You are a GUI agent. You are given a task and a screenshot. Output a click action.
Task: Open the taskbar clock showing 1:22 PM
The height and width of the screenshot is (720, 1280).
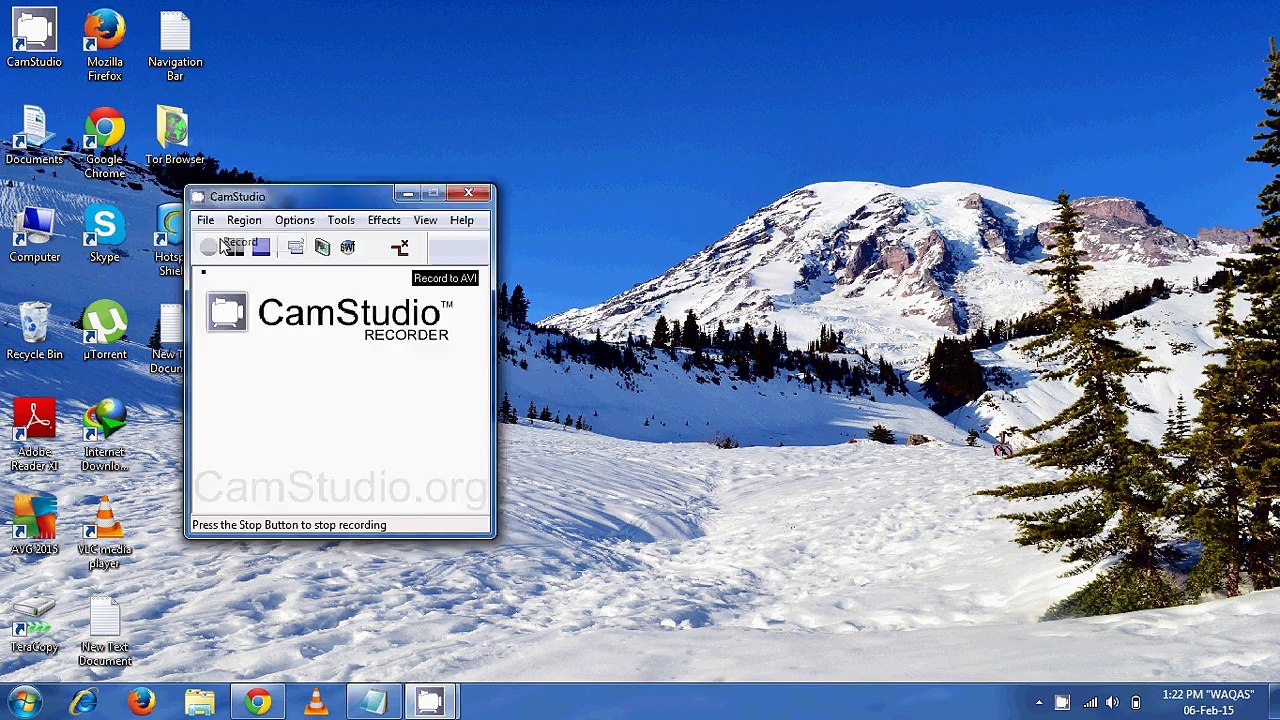(x=1208, y=702)
